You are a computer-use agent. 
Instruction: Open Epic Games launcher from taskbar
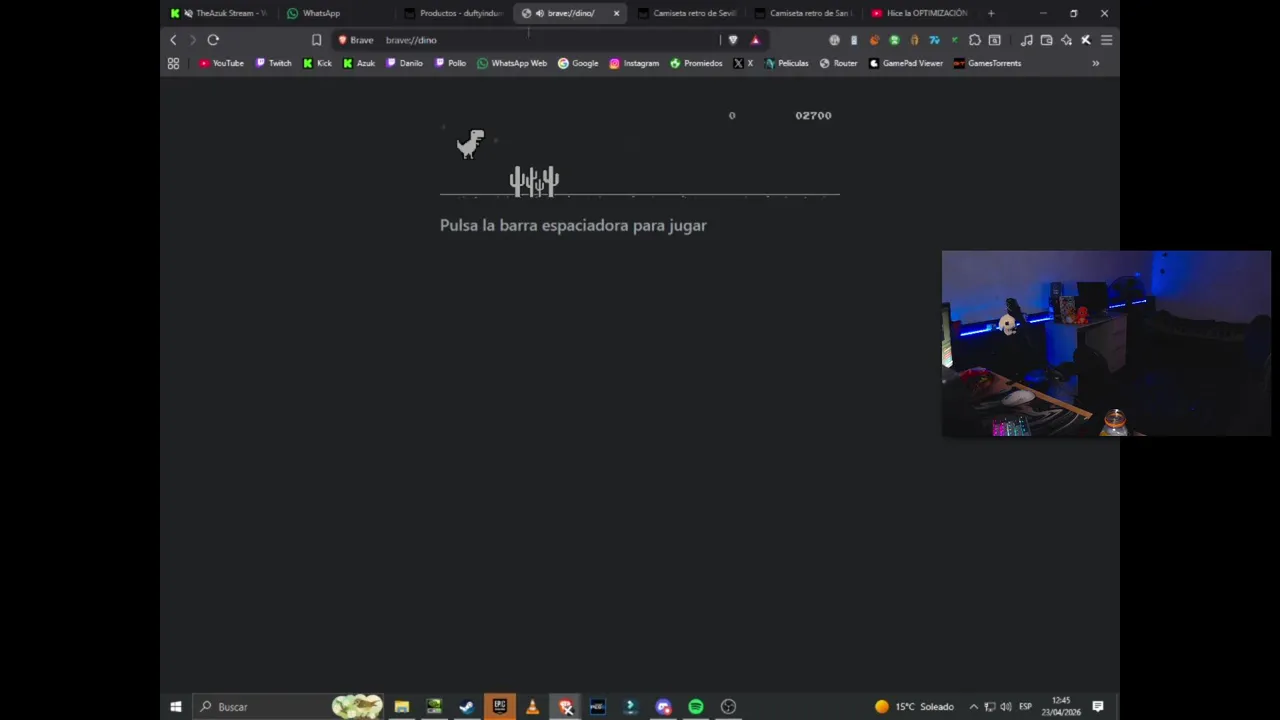499,707
